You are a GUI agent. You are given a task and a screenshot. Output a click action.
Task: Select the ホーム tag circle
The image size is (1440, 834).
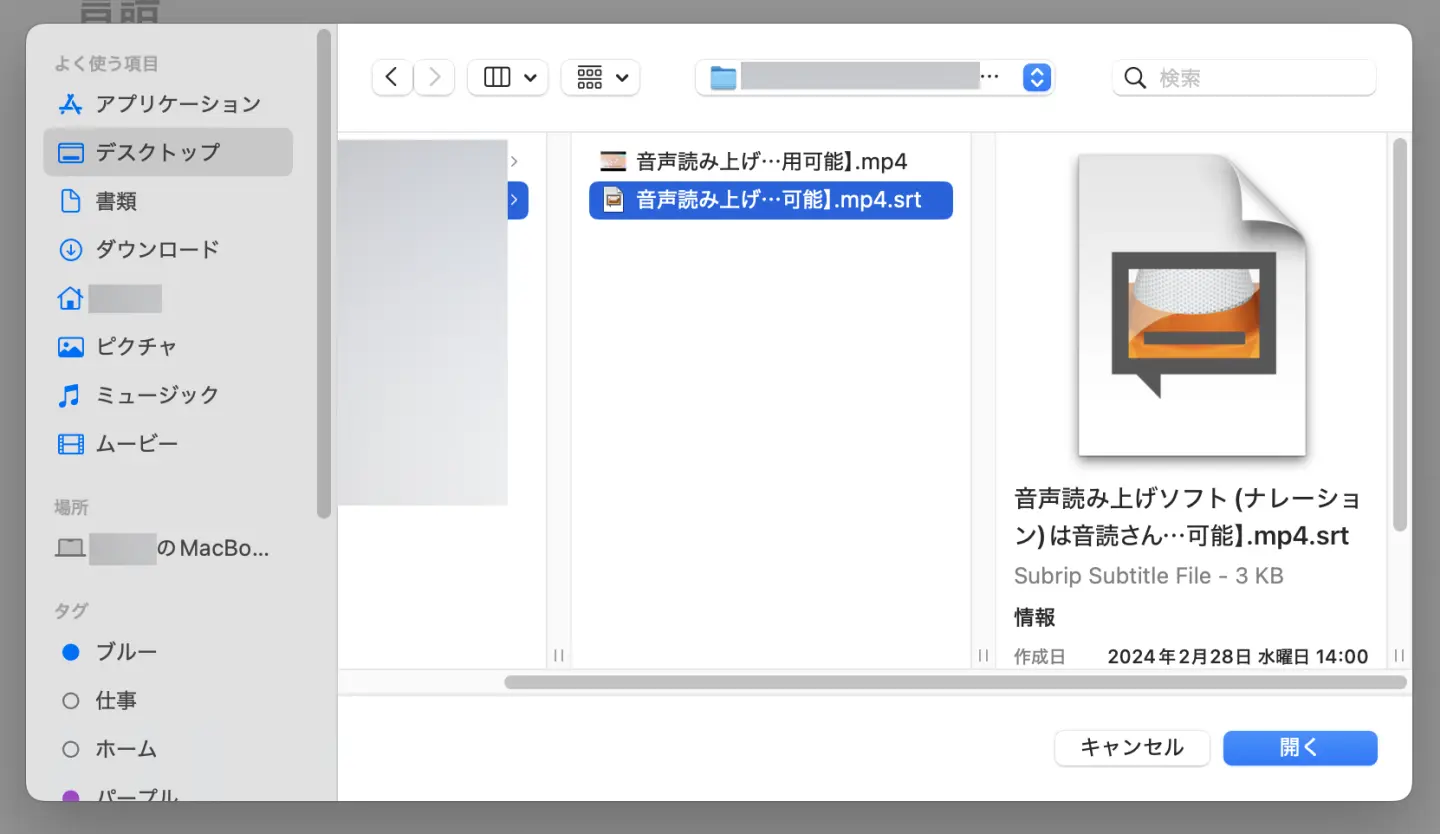[72, 748]
